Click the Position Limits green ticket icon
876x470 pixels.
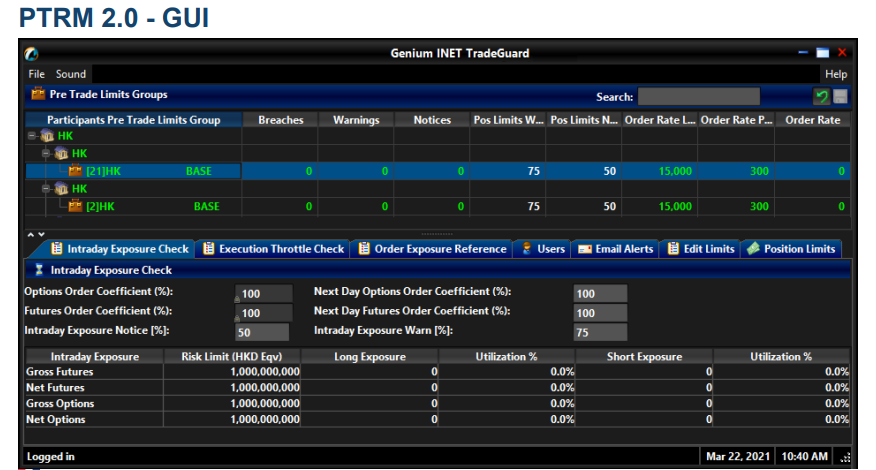753,249
